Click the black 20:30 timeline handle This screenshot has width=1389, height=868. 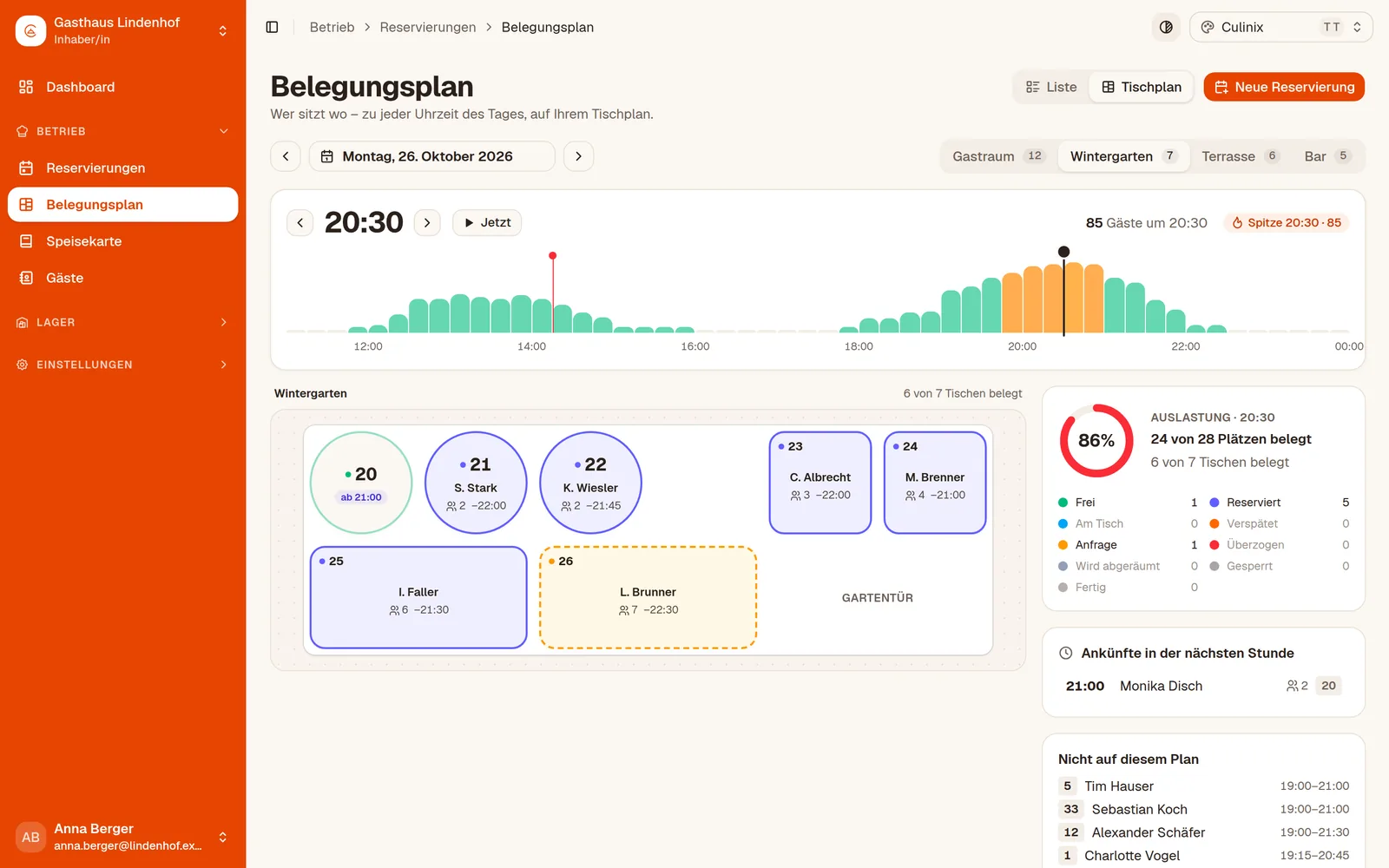point(1063,252)
